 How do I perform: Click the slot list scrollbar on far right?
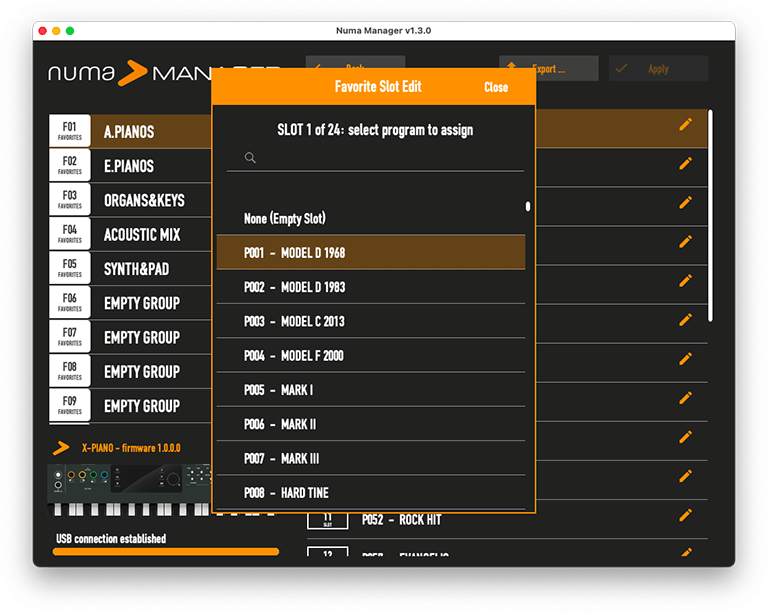coord(710,215)
